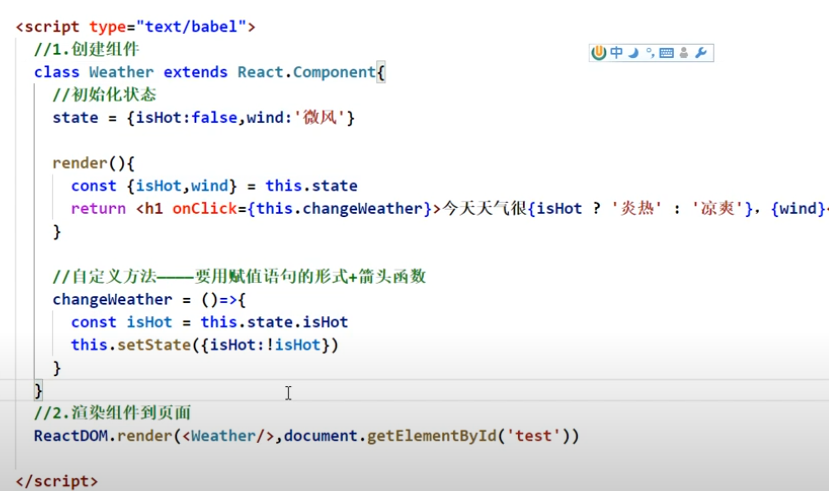The image size is (829, 491).
Task: Click the "text/babel" attribute value
Action: (x=201, y=26)
